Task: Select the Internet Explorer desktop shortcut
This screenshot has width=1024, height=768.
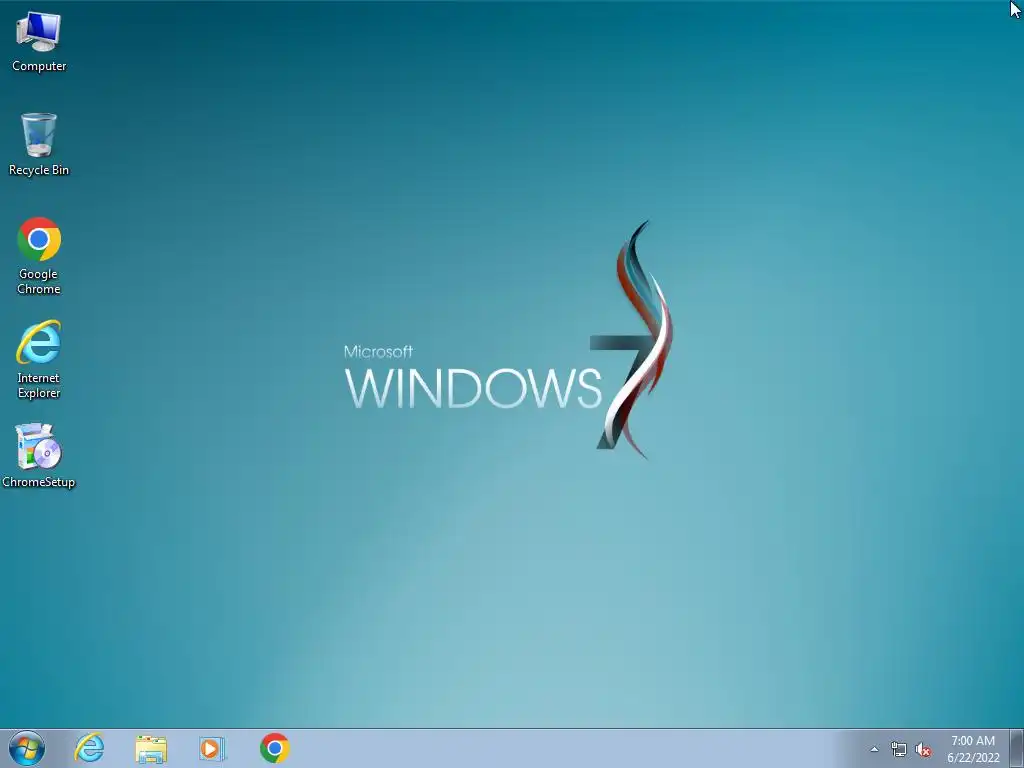Action: tap(39, 359)
